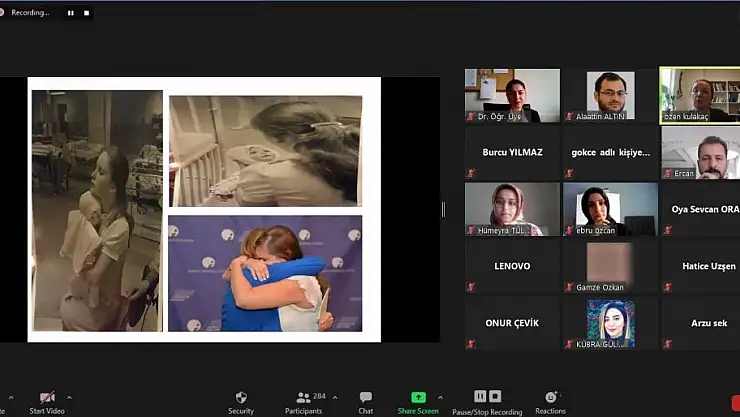Pause recording via top-left pause button
This screenshot has width=740, height=417.
click(x=70, y=13)
